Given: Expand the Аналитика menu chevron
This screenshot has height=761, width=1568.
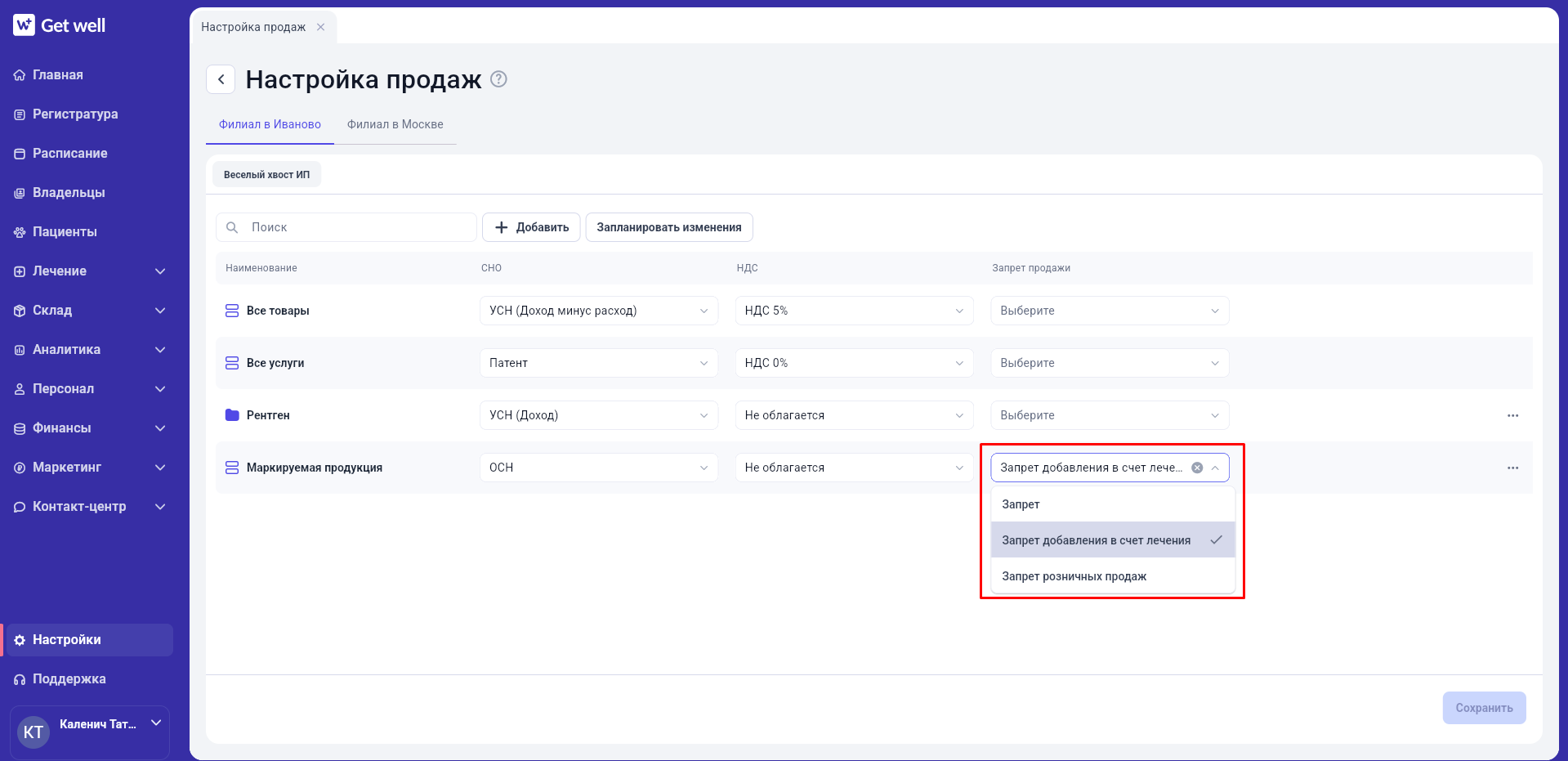Looking at the screenshot, I should [160, 350].
